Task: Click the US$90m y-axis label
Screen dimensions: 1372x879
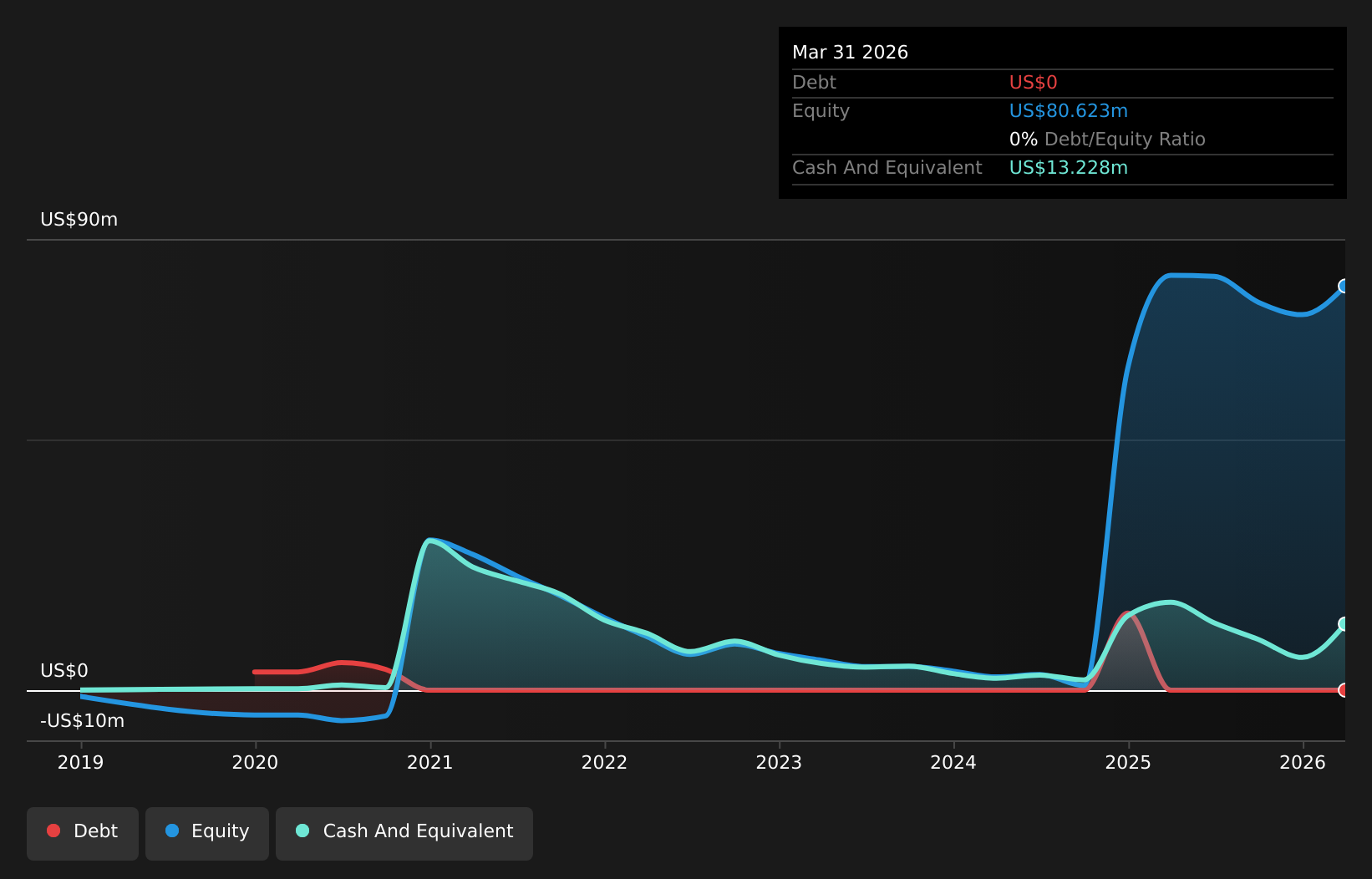Action: [x=79, y=220]
